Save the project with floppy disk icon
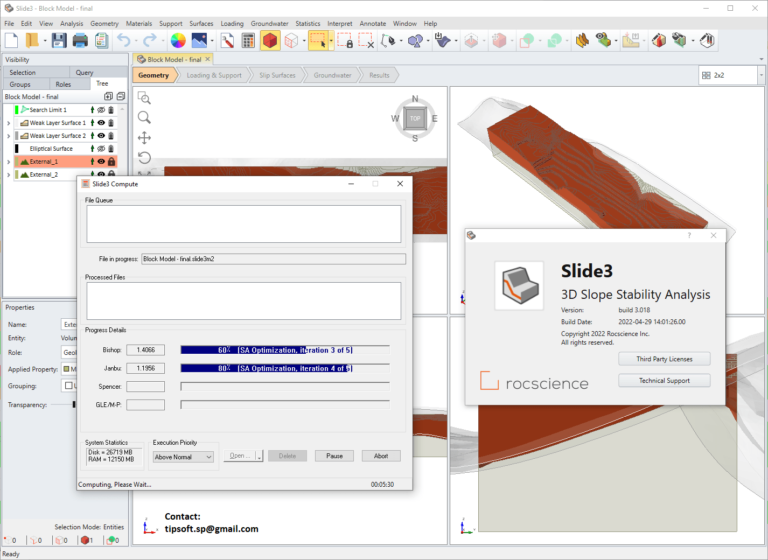 [x=59, y=41]
